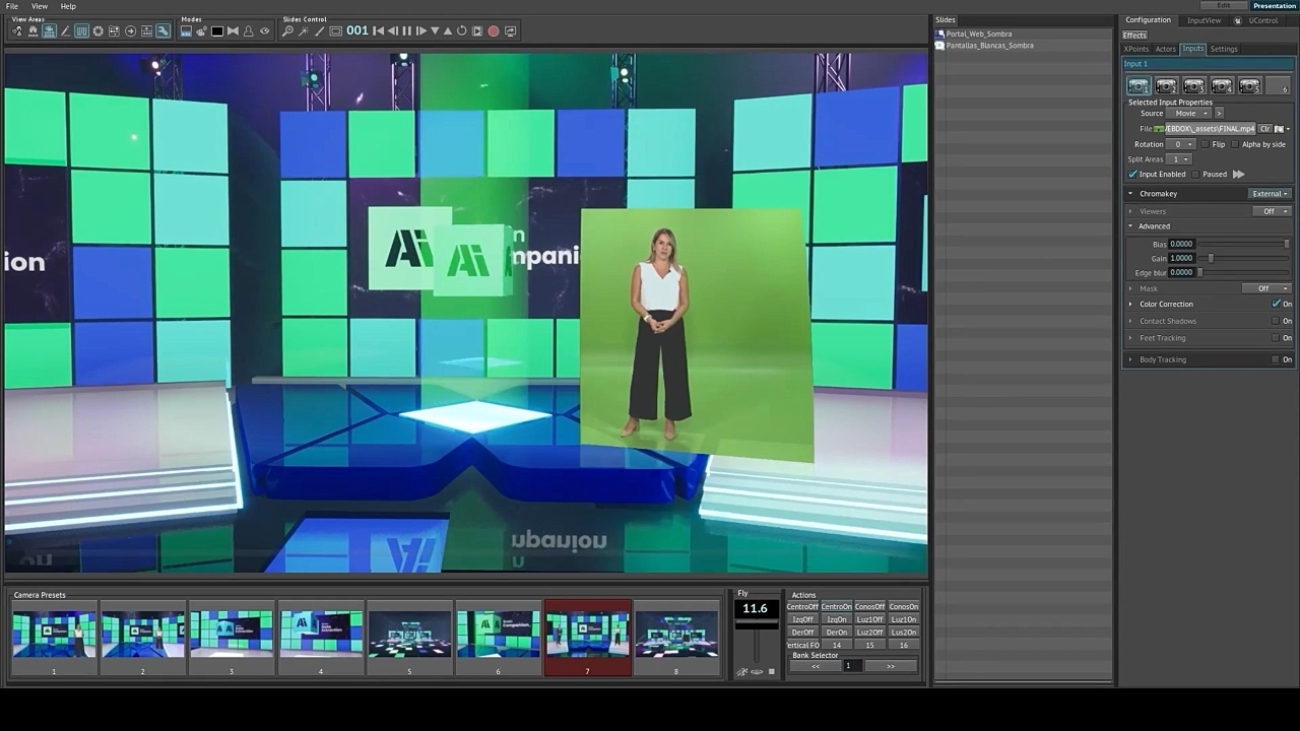Open the Chromakey External dropdown
The width and height of the screenshot is (1300, 731).
tap(1270, 194)
